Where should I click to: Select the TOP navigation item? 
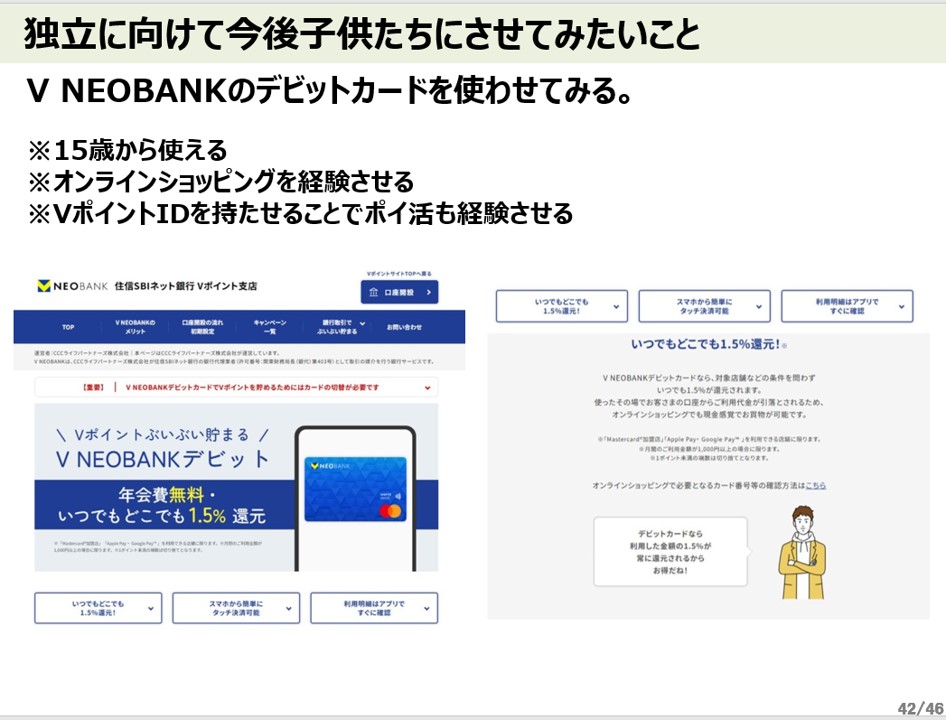coord(68,327)
